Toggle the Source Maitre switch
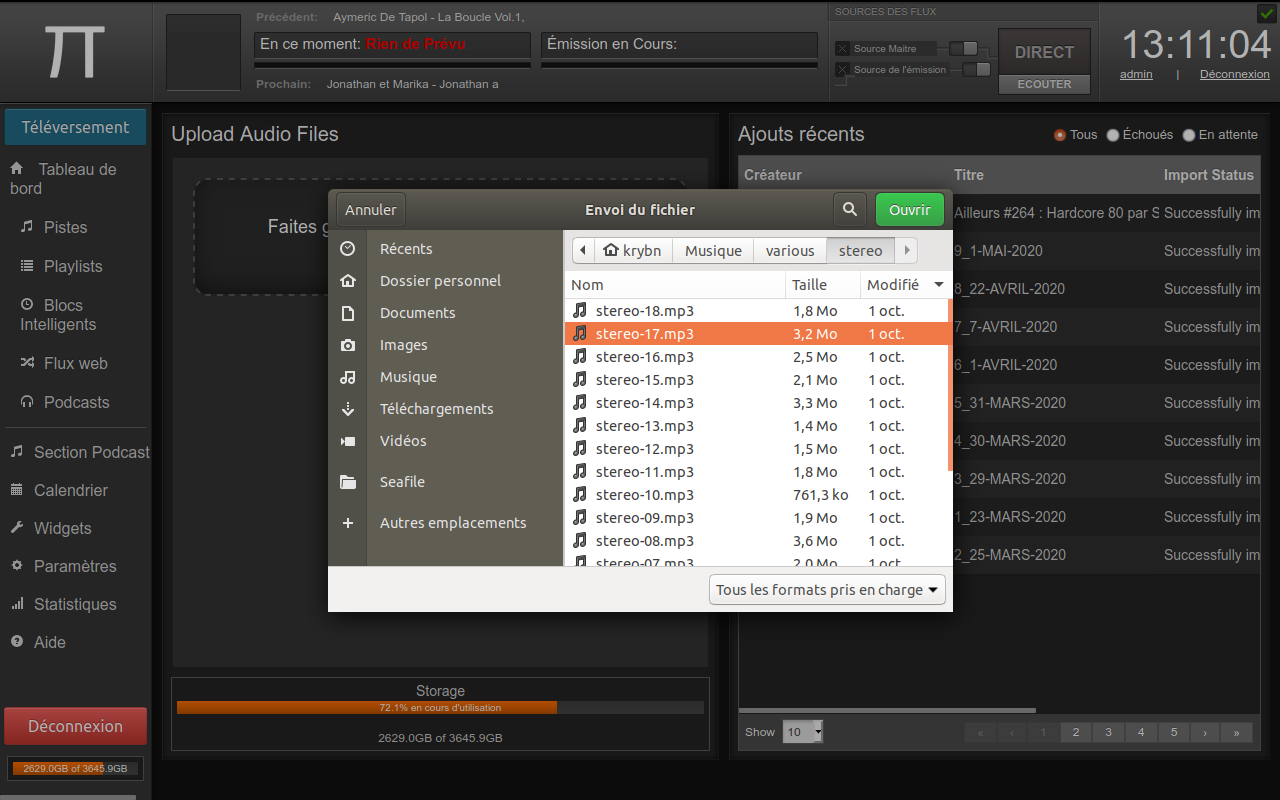 click(x=963, y=48)
